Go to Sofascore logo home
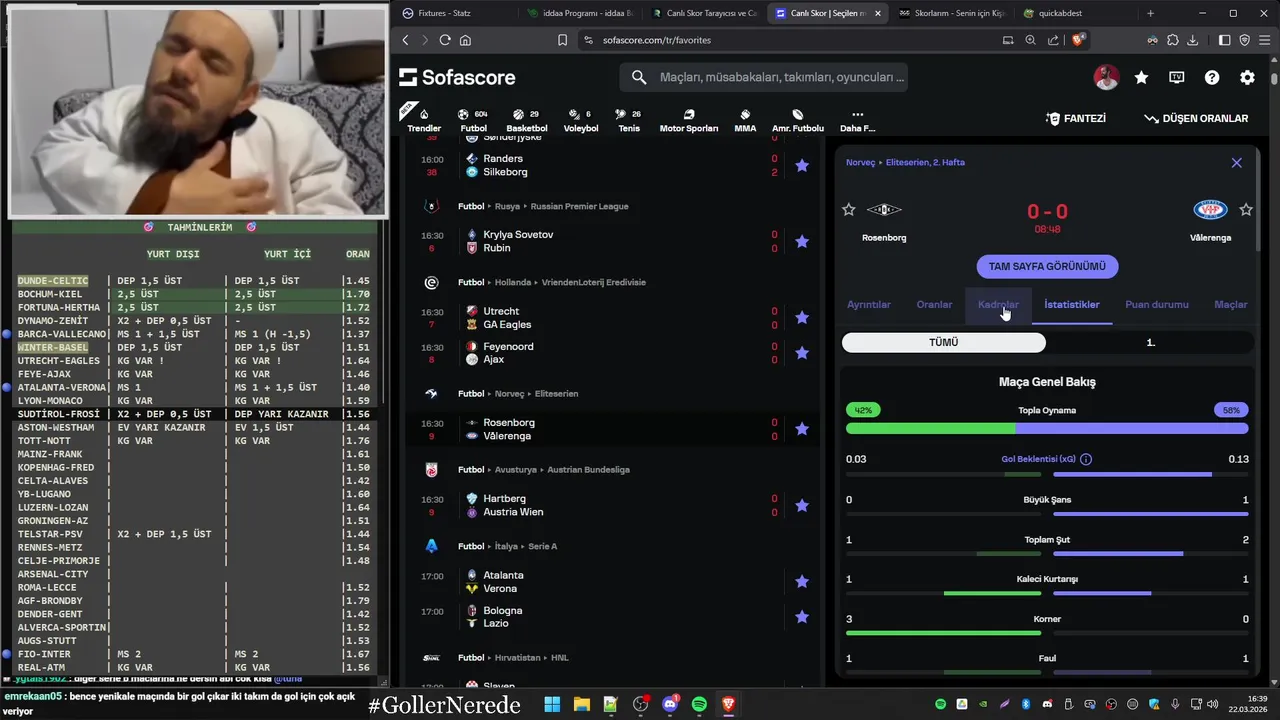The image size is (1280, 720). (457, 77)
